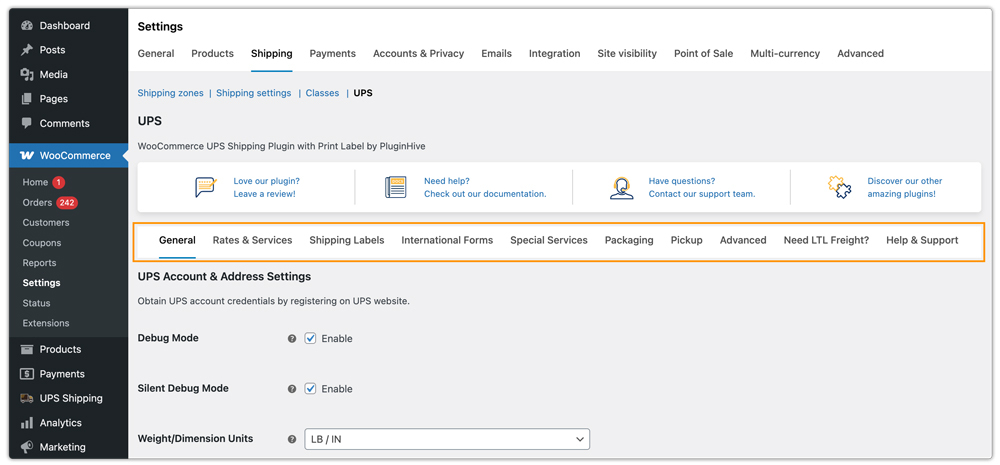Screen dimensions: 1000x465
Task: Switch to the Shipping Labels tab
Action: click(x=347, y=240)
